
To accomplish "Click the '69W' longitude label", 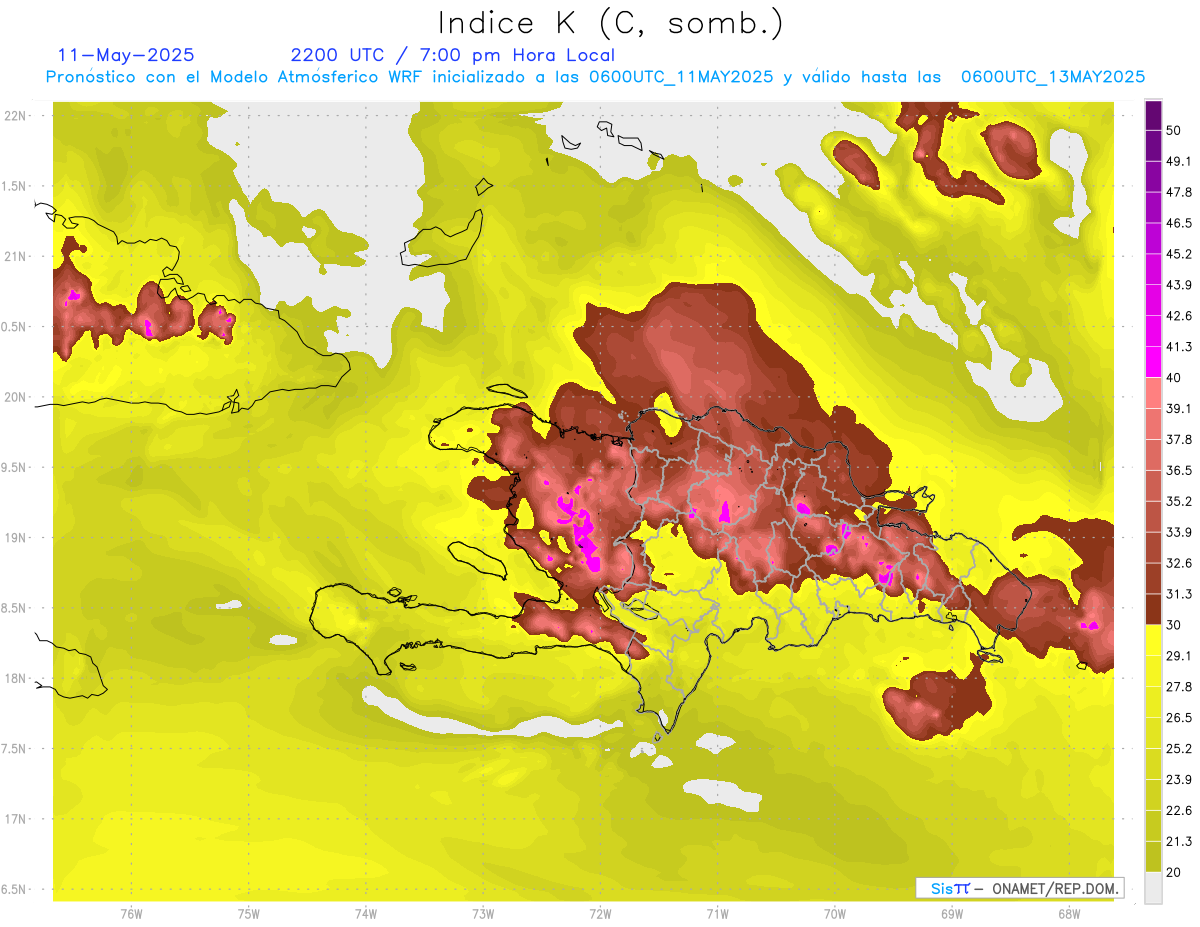I will pos(952,914).
